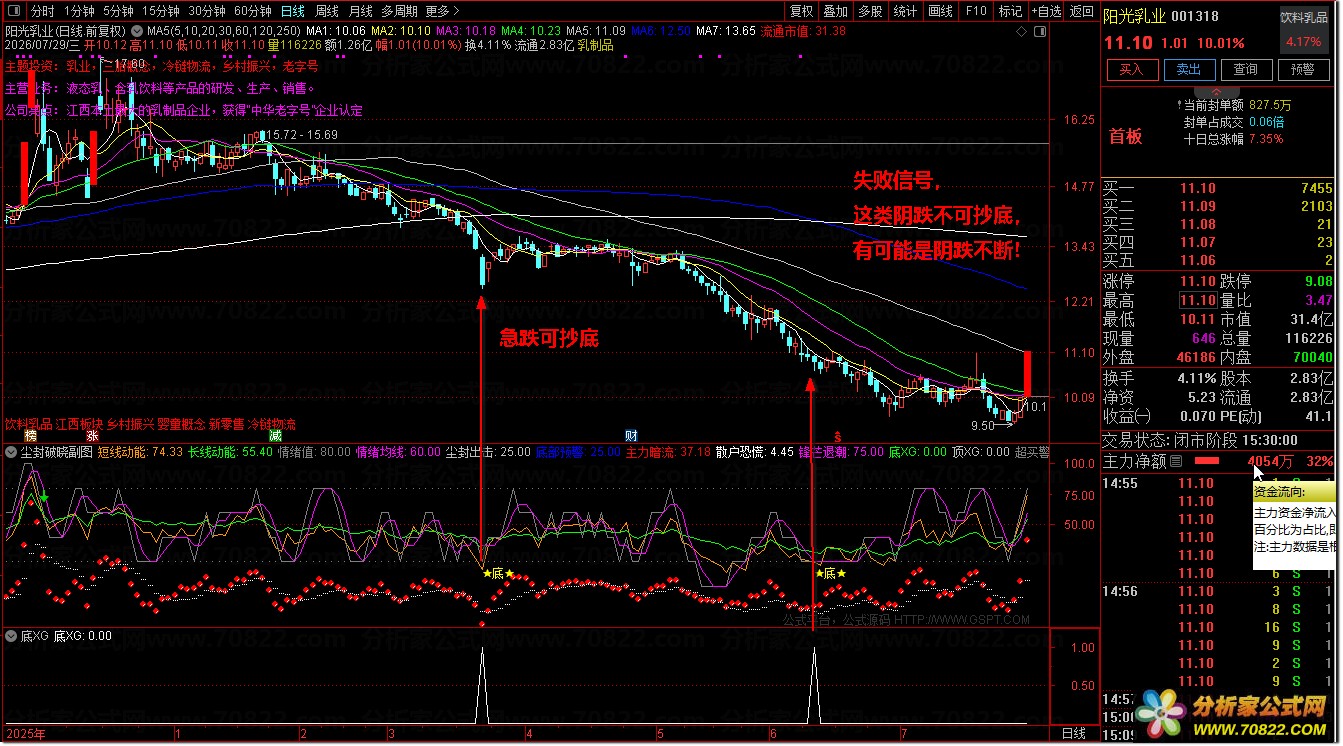Click the red 买入 buy button
1343x746 pixels.
click(x=1131, y=69)
